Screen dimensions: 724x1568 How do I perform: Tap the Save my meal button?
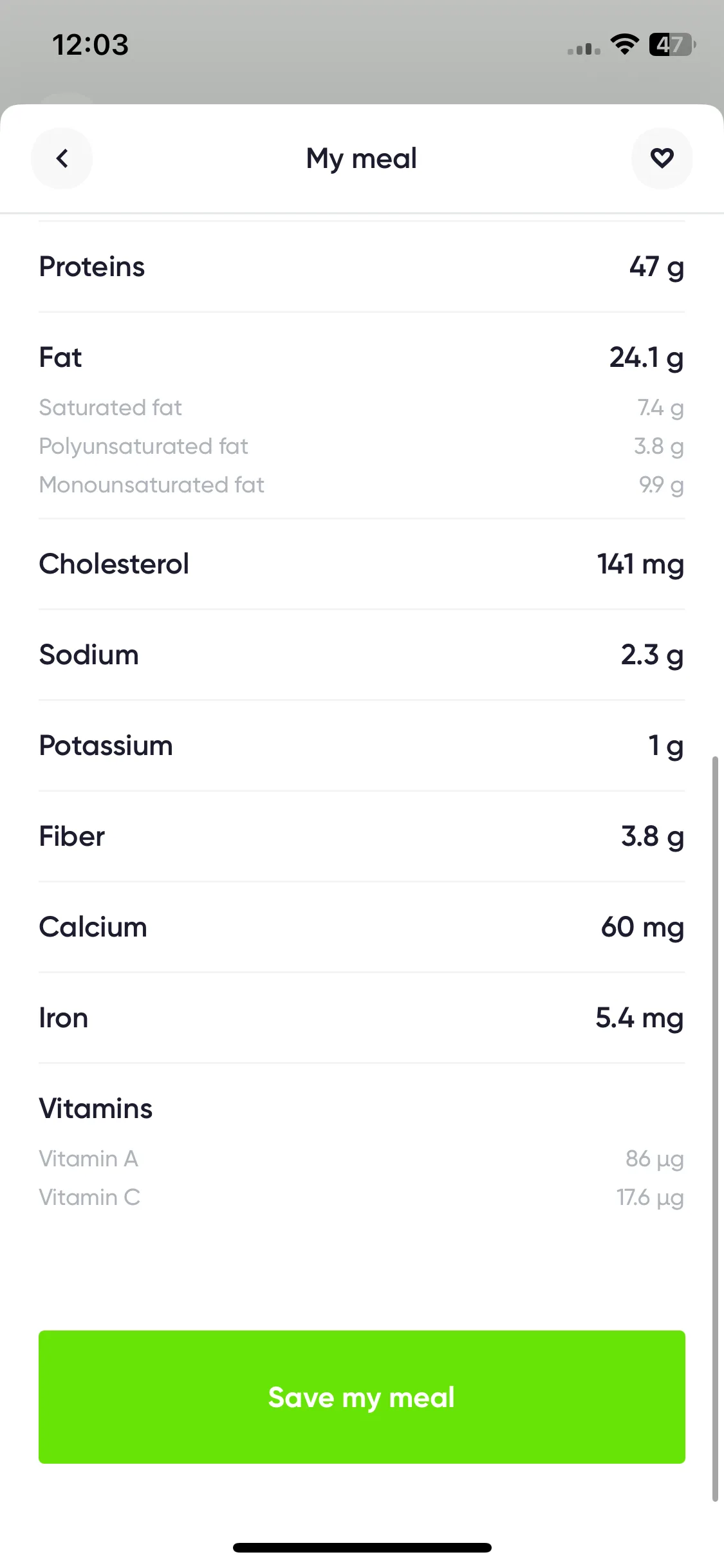pyautogui.click(x=362, y=1397)
